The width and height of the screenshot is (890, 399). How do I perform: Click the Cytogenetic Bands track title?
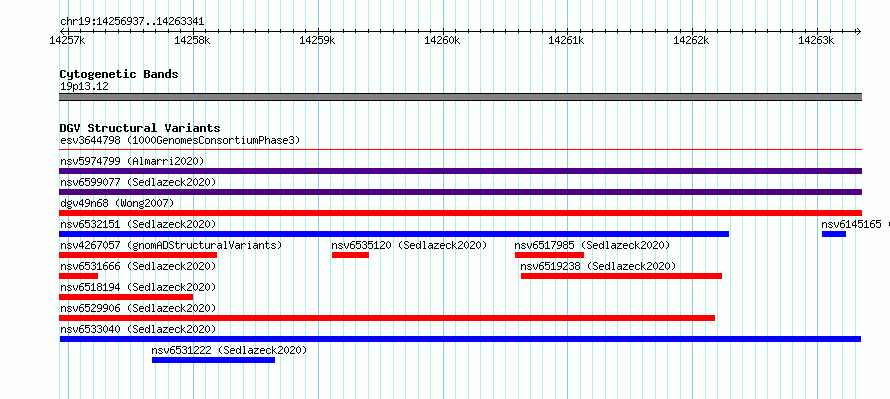coord(119,74)
